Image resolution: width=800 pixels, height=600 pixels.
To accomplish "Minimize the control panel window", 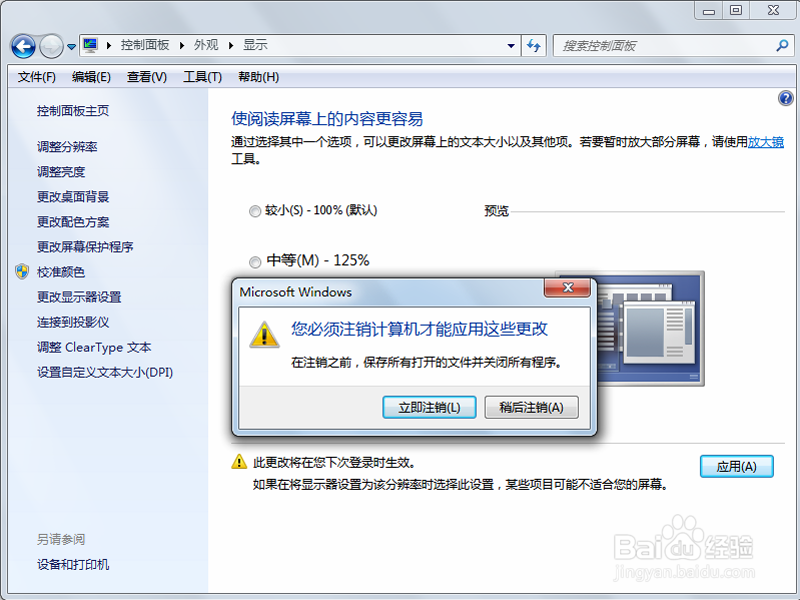I will tap(709, 11).
